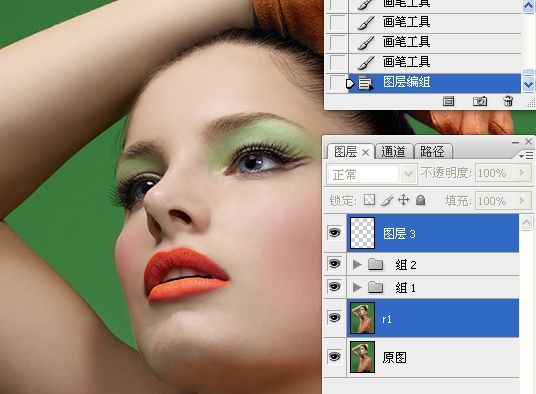Click the 原图 layer thumbnail
The width and height of the screenshot is (536, 394).
pyautogui.click(x=362, y=357)
